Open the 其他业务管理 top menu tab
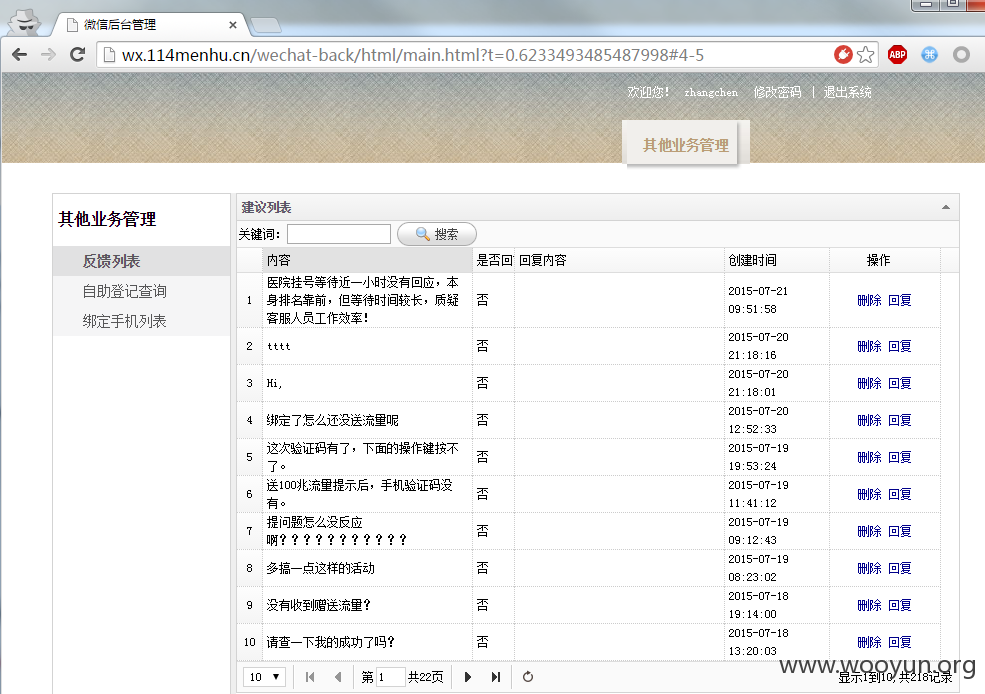Screen dimensions: 985x694 coord(685,144)
